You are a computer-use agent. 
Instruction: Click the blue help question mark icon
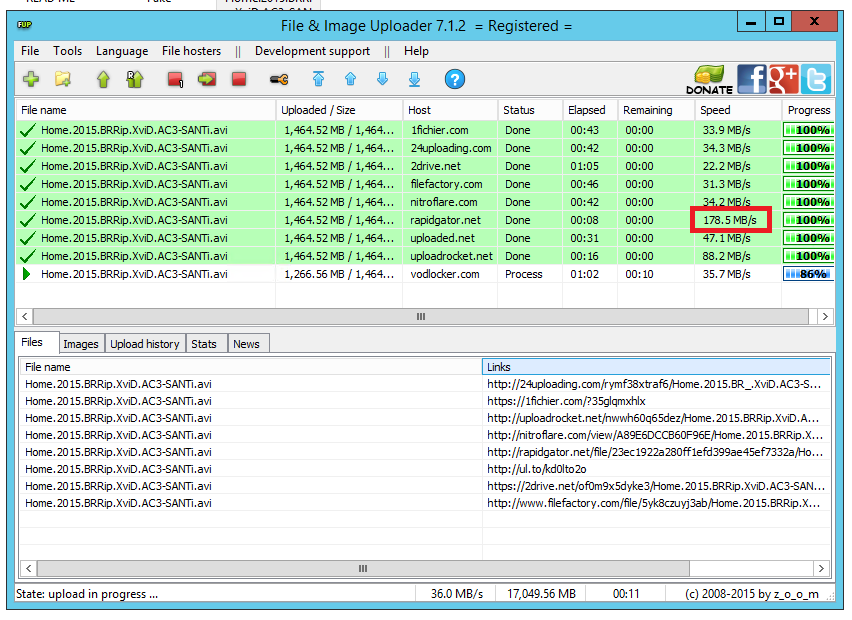[455, 79]
